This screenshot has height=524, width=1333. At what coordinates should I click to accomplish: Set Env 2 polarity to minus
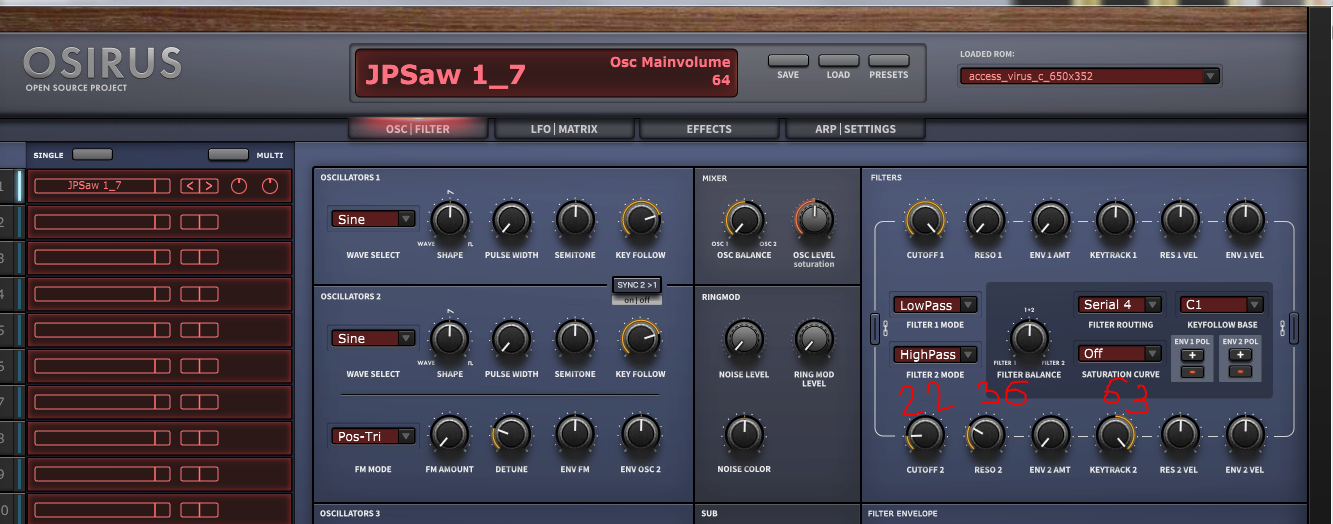1241,371
